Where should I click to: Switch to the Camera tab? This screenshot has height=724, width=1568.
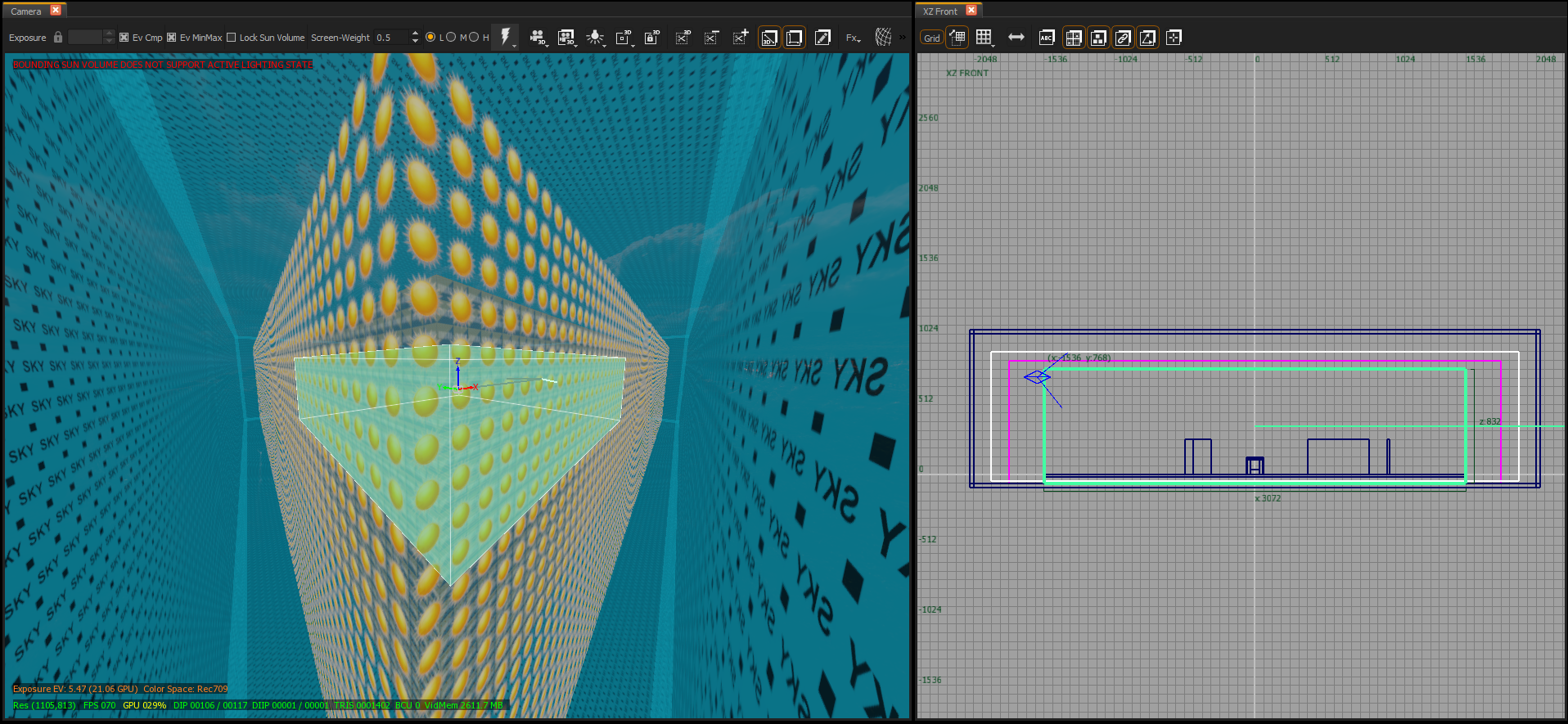(26, 11)
